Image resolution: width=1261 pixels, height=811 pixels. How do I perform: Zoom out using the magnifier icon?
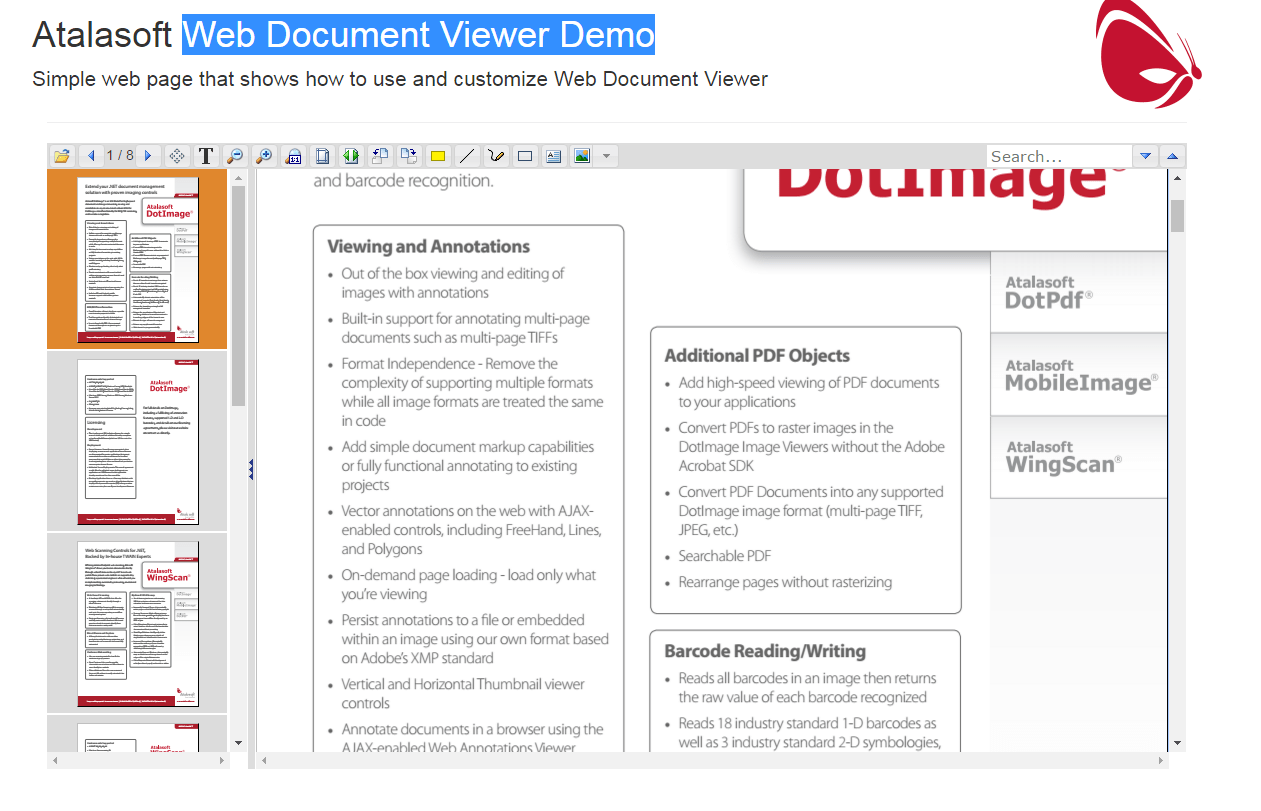(235, 156)
